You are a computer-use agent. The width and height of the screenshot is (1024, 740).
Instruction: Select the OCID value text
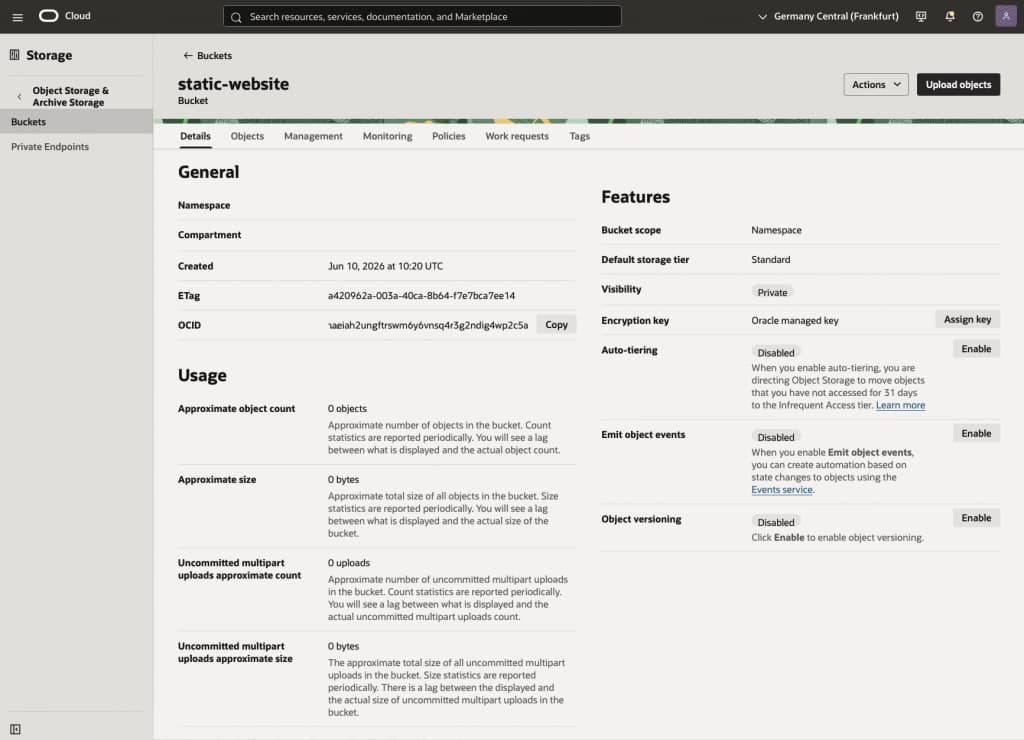pyautogui.click(x=428, y=325)
